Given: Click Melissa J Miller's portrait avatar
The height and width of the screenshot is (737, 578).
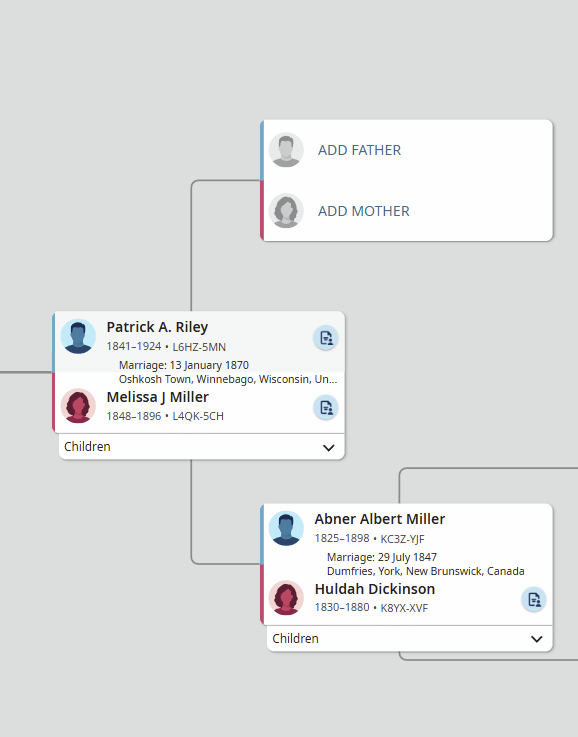Looking at the screenshot, I should 78,406.
